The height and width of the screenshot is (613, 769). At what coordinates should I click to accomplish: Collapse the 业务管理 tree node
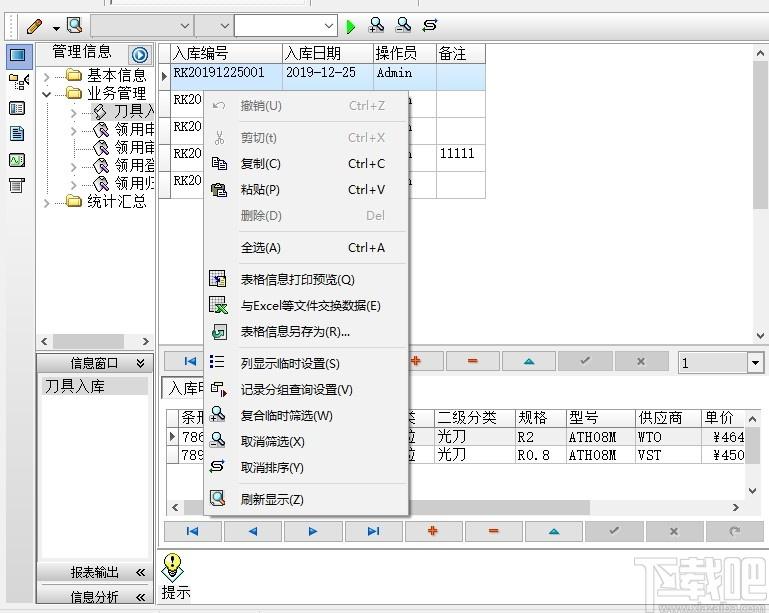46,94
